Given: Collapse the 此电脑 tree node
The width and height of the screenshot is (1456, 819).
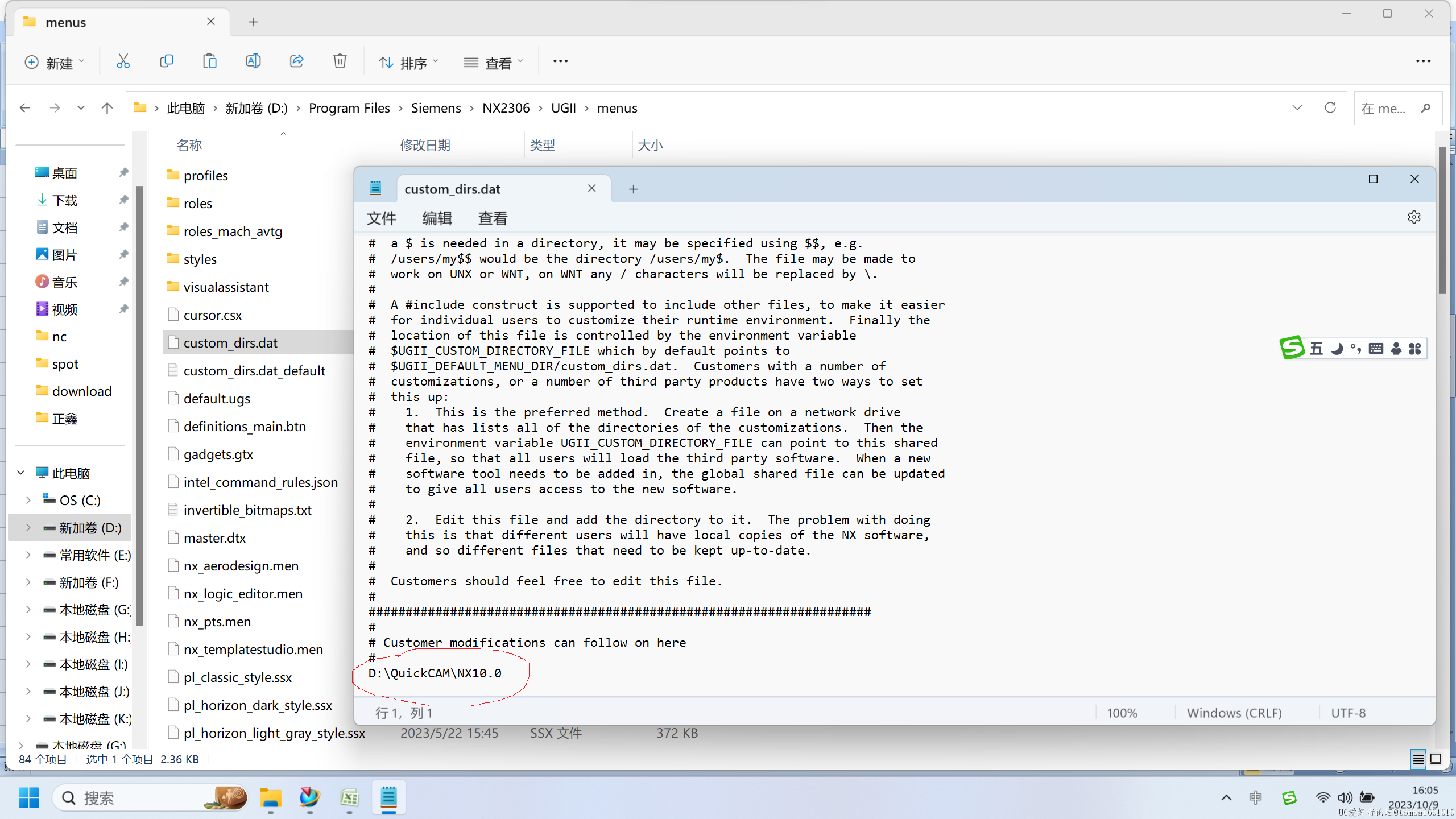Looking at the screenshot, I should (21, 473).
